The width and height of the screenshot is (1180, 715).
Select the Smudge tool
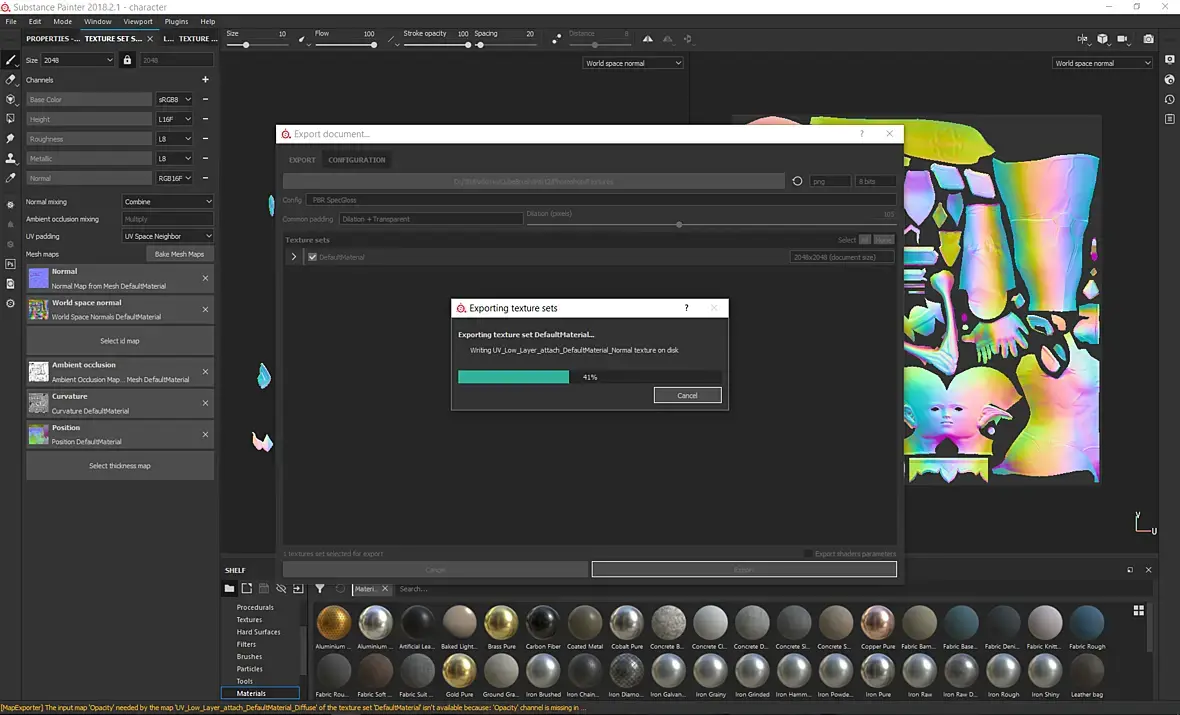point(11,138)
